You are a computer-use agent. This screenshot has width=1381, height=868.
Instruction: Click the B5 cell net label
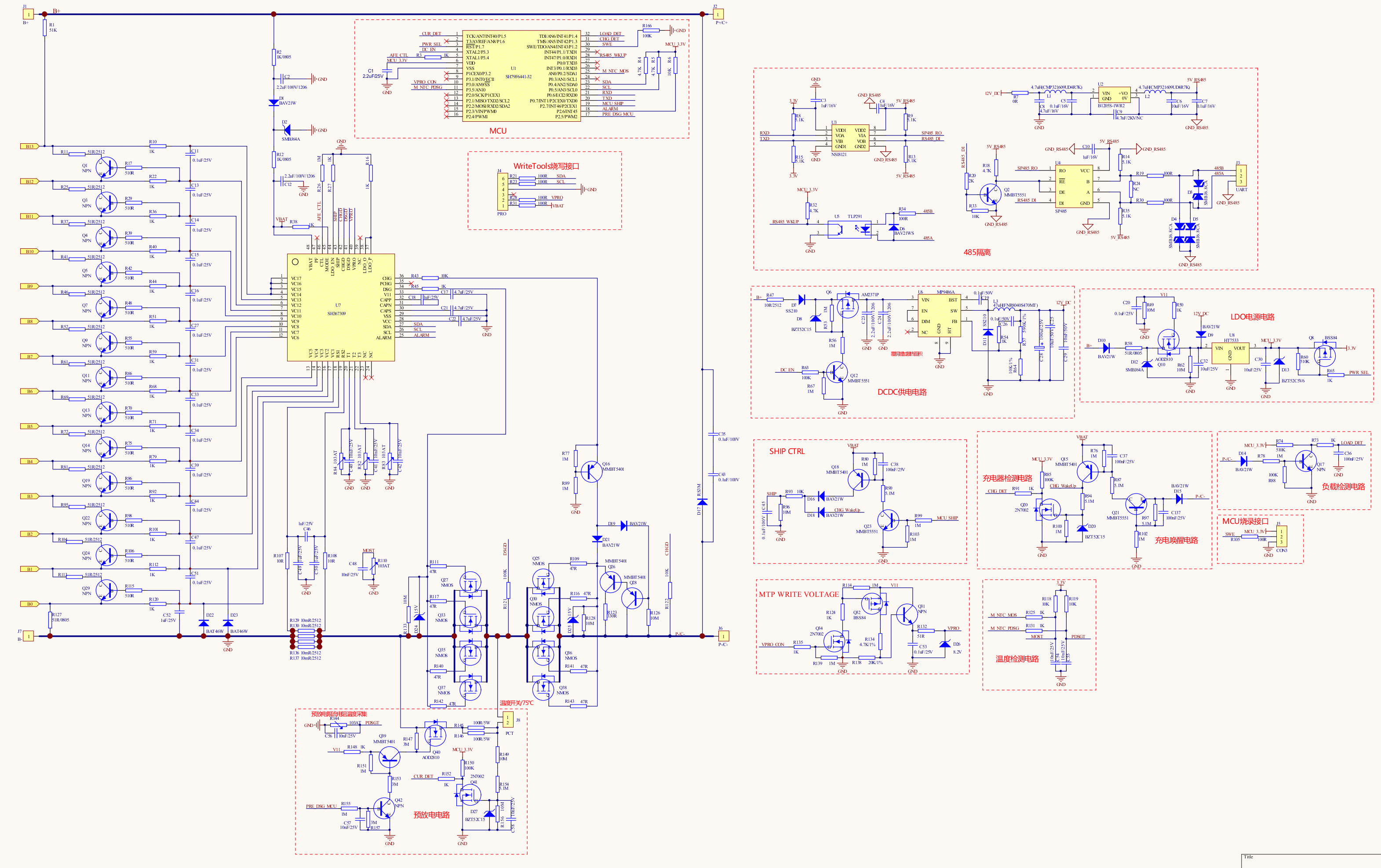pyautogui.click(x=30, y=427)
